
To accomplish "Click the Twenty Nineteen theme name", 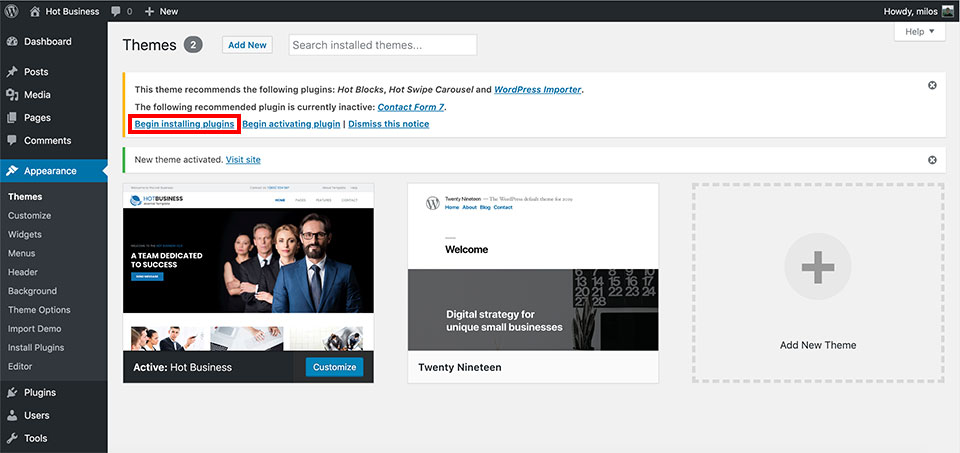I will [460, 367].
